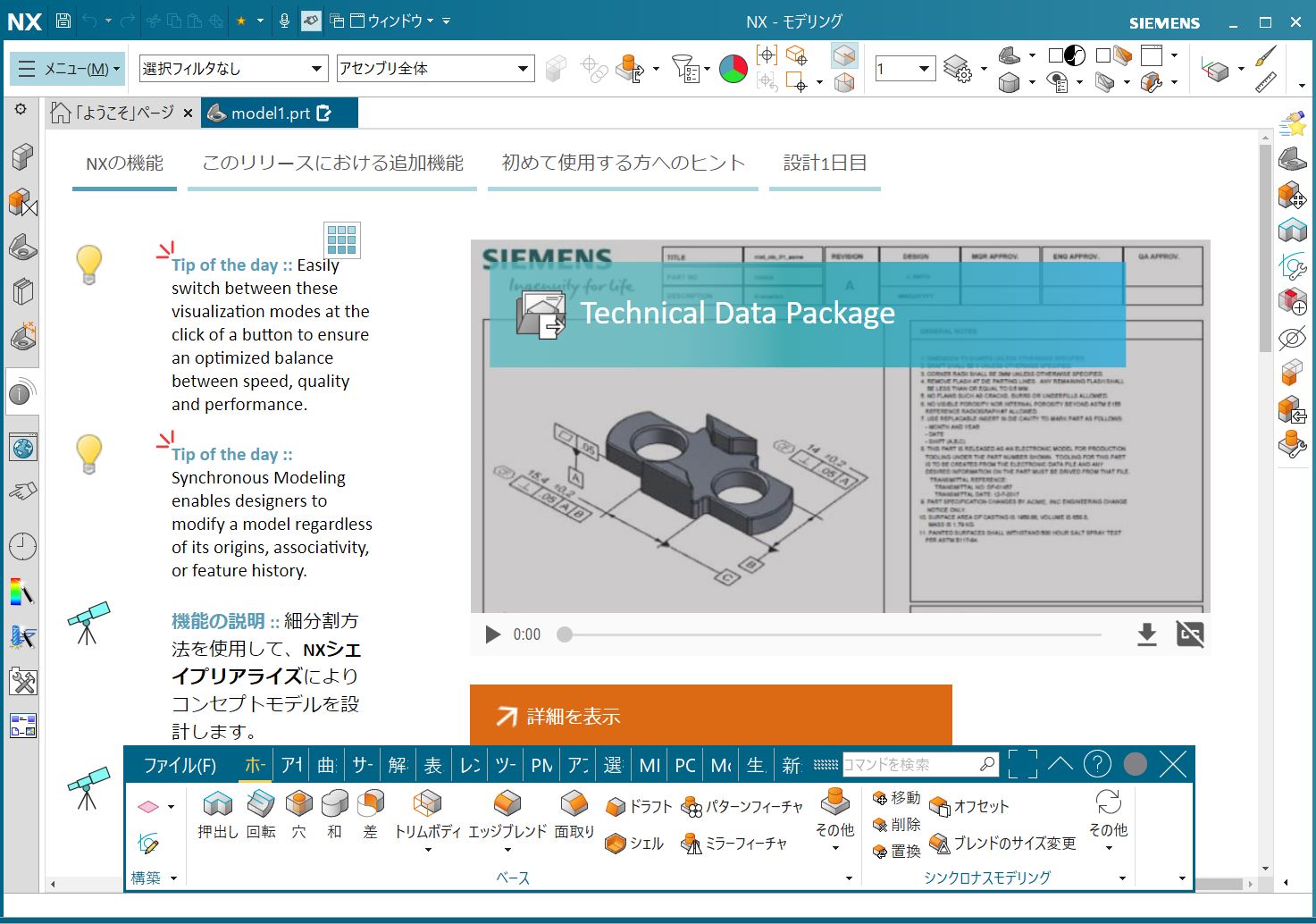This screenshot has width=1316, height=924.
Task: Open the 選択フィルタなし combo box
Action: point(234,69)
